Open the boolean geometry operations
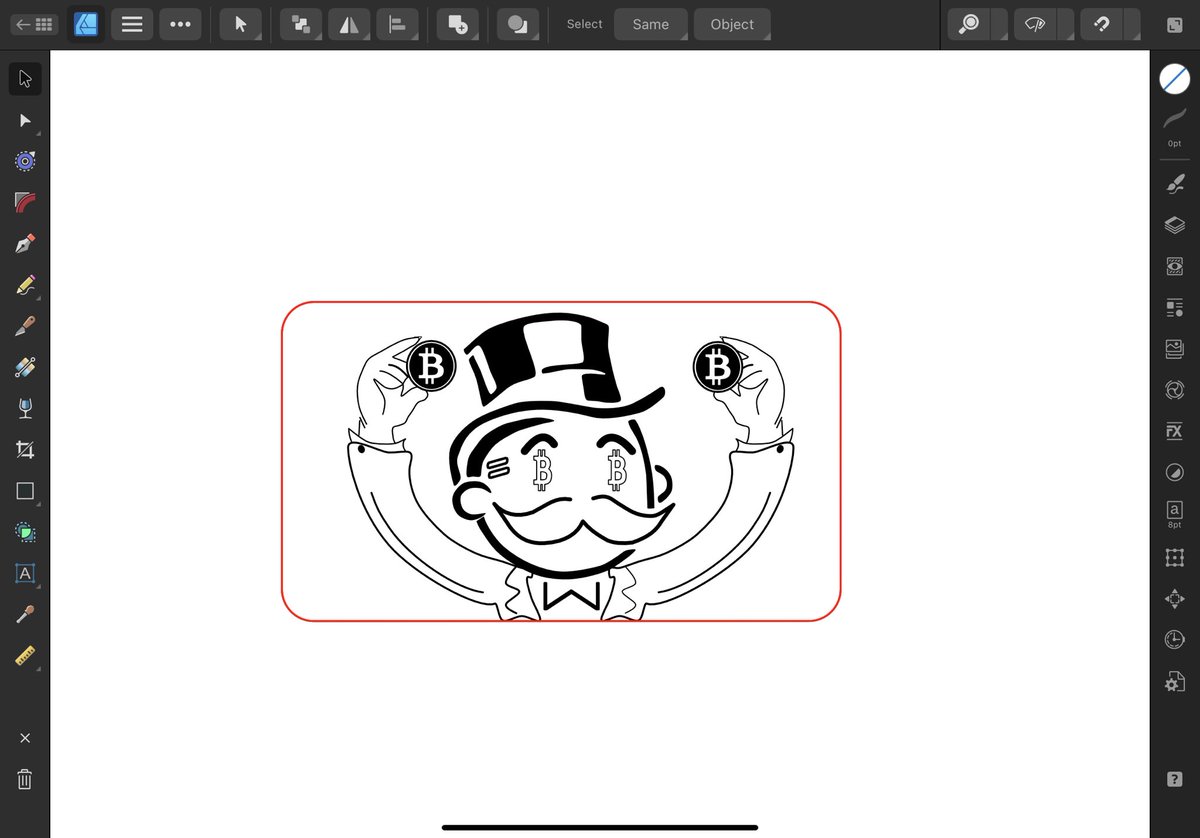Screen dimensions: 1200x838 518,24
